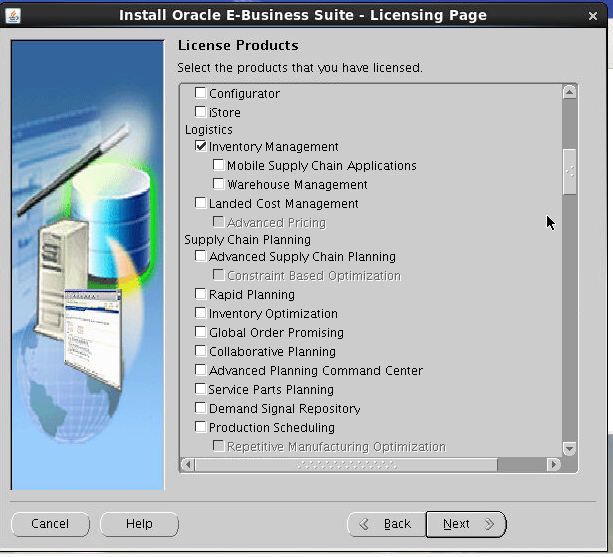Image resolution: width=613 pixels, height=557 pixels.
Task: Click the Cancel button
Action: point(50,524)
